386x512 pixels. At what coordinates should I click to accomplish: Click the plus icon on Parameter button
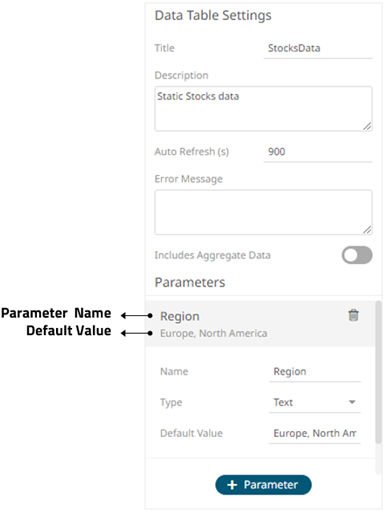[x=232, y=485]
